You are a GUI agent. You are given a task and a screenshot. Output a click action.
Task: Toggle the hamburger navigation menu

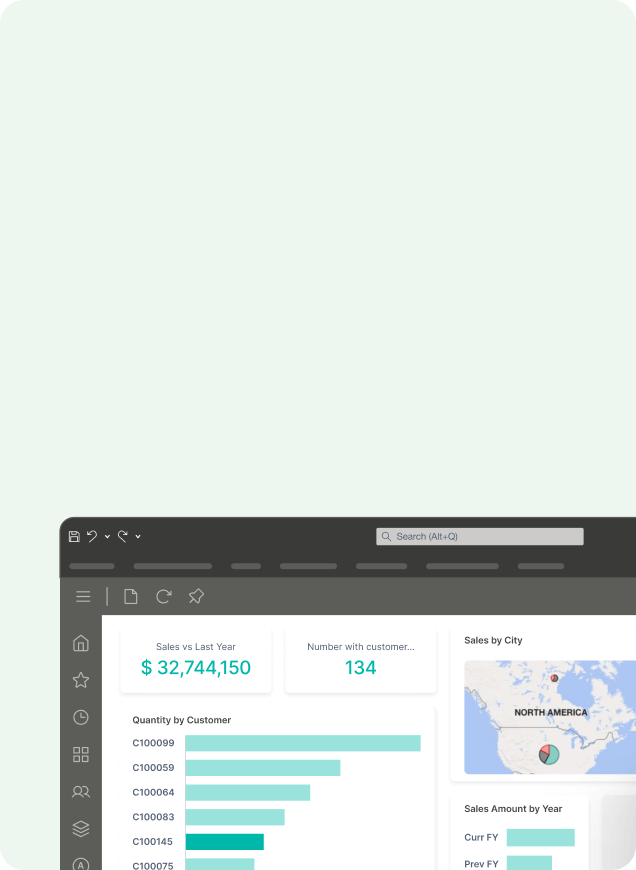tap(83, 596)
